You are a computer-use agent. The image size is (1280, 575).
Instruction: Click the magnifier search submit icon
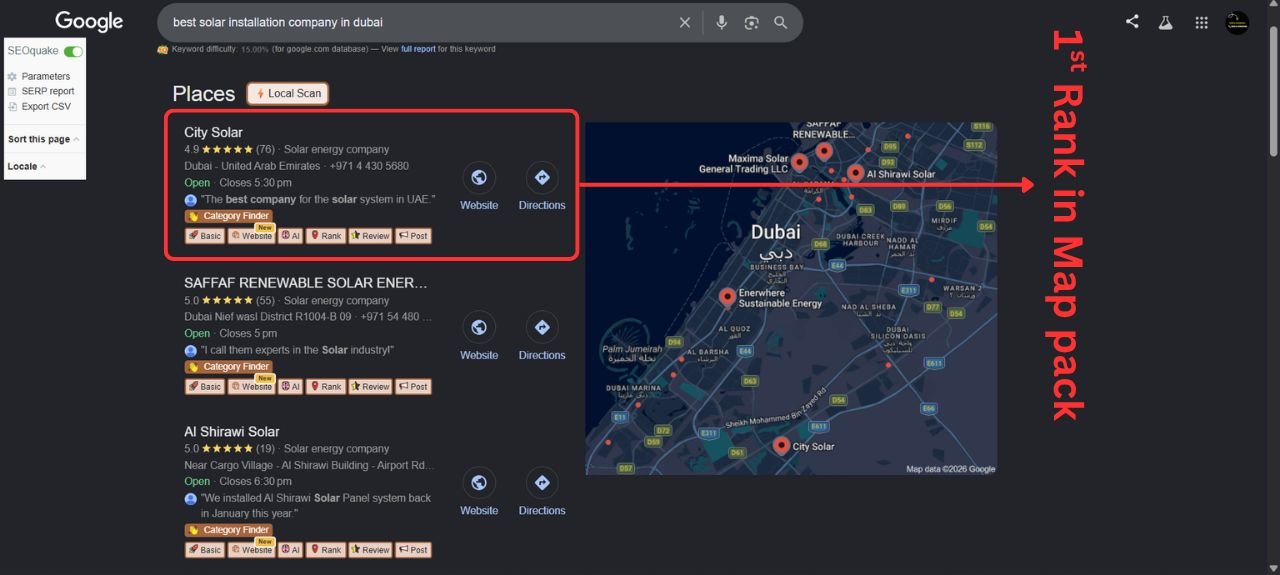(x=781, y=22)
